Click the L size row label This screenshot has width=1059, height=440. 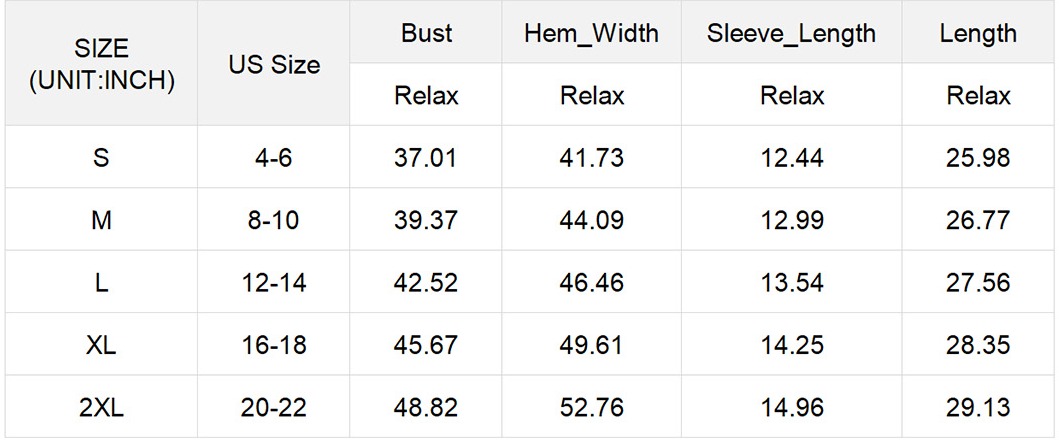coord(101,283)
